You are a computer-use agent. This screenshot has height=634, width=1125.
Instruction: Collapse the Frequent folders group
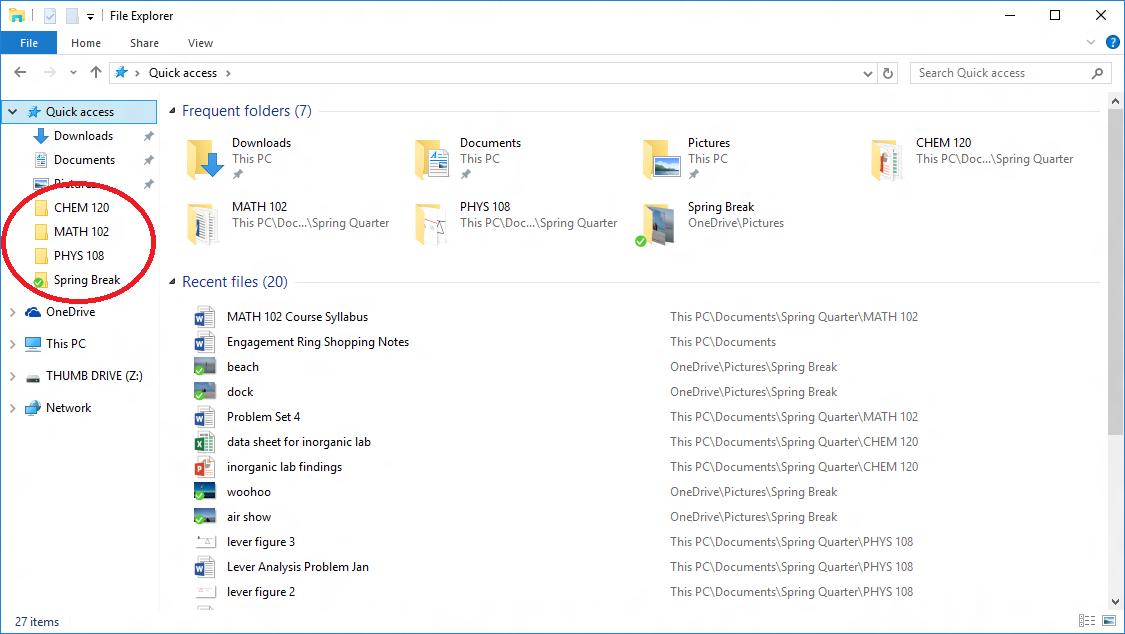tap(172, 110)
